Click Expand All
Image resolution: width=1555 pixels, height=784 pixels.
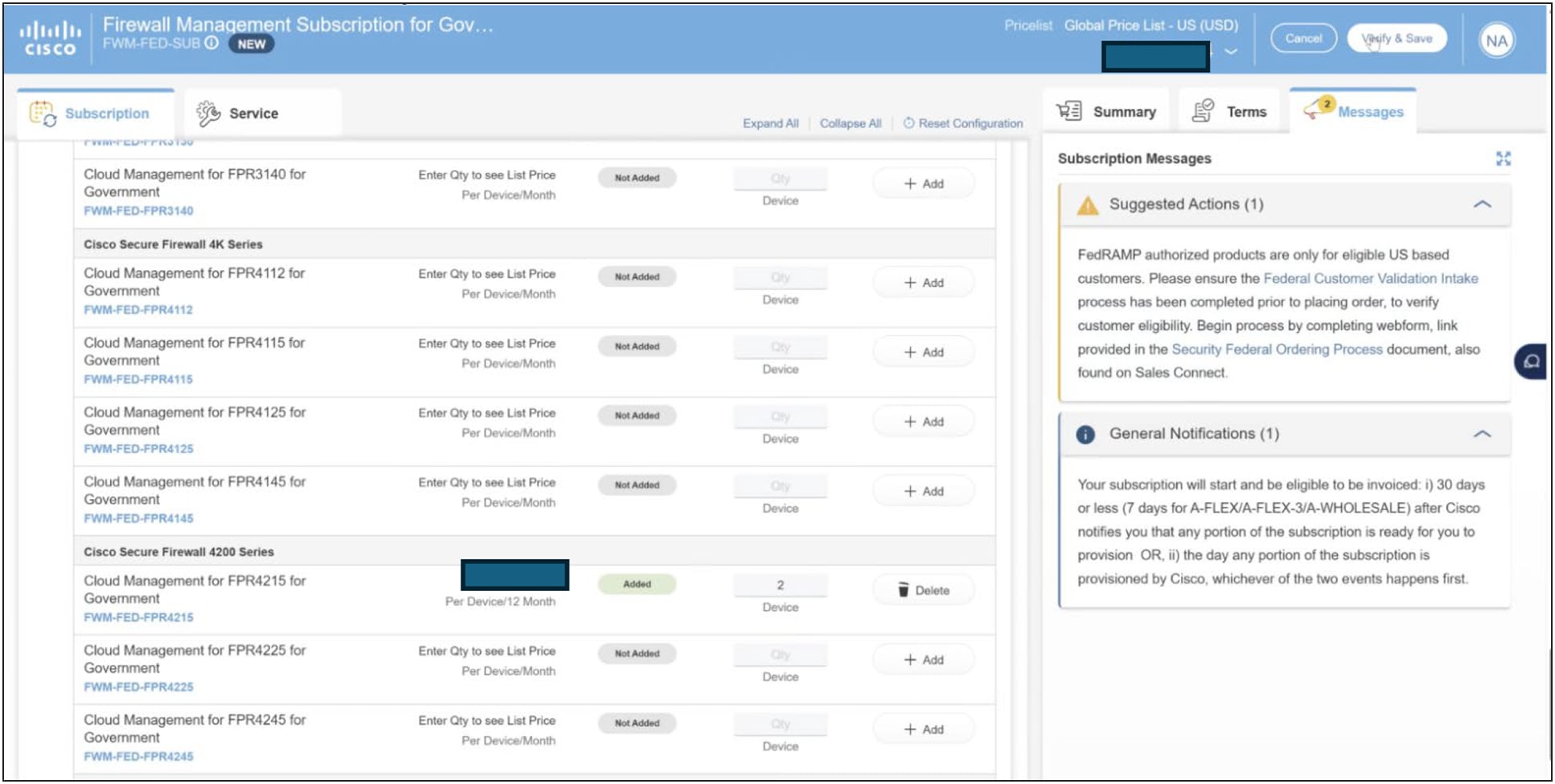click(770, 123)
